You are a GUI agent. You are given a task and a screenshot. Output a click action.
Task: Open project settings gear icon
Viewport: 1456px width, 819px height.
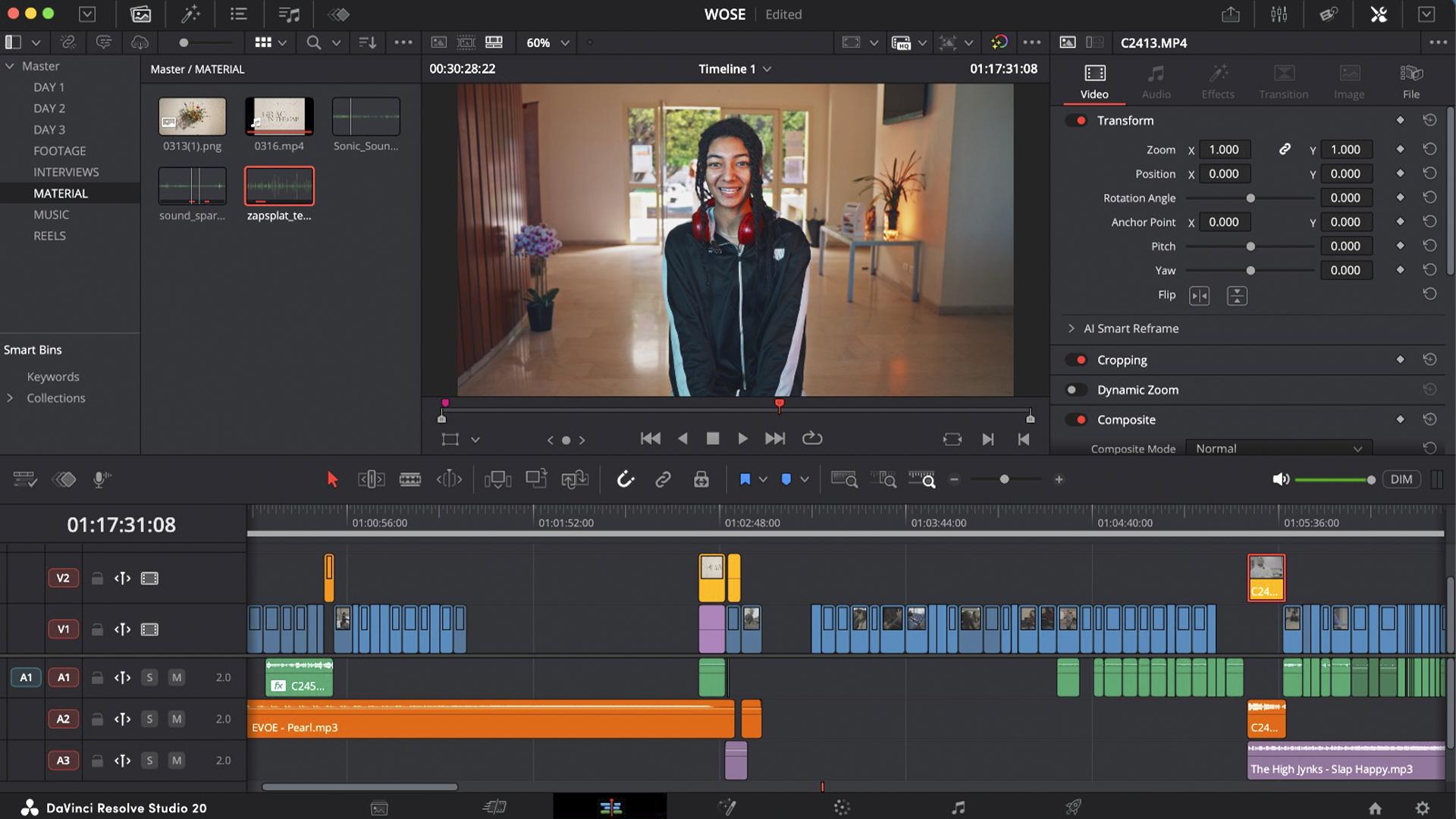click(1423, 808)
